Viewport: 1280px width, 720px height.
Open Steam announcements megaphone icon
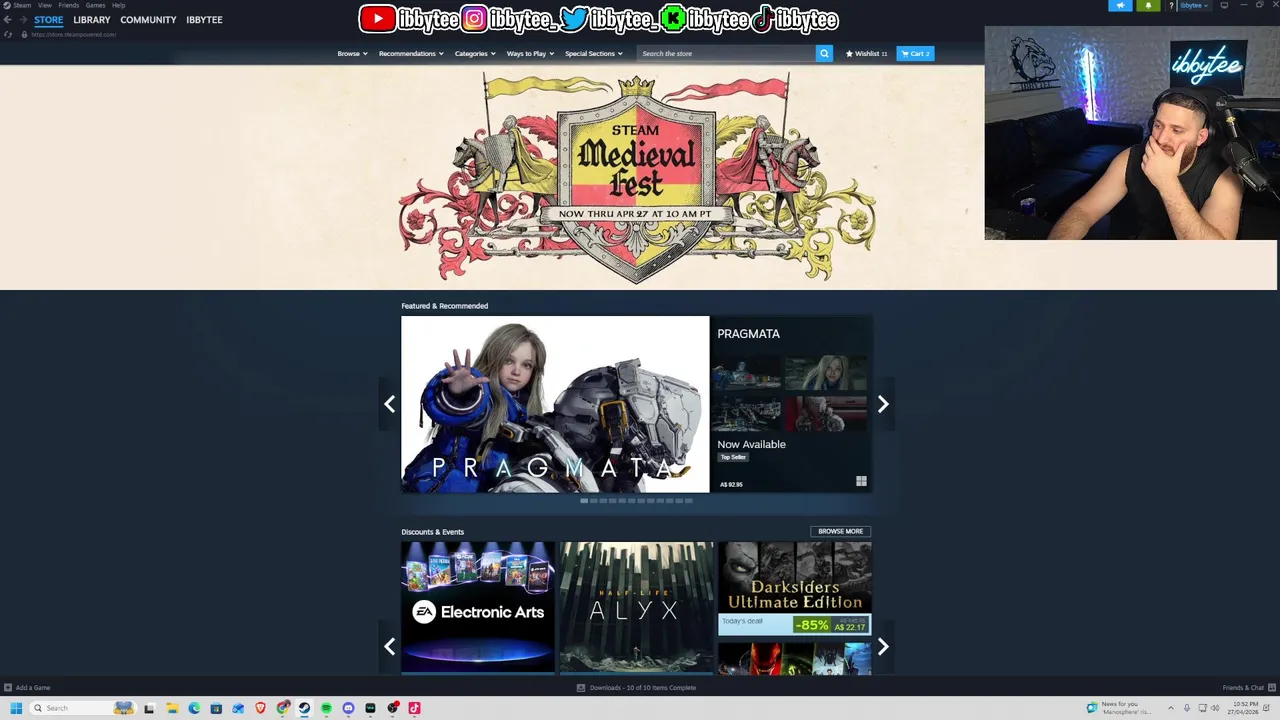1120,5
